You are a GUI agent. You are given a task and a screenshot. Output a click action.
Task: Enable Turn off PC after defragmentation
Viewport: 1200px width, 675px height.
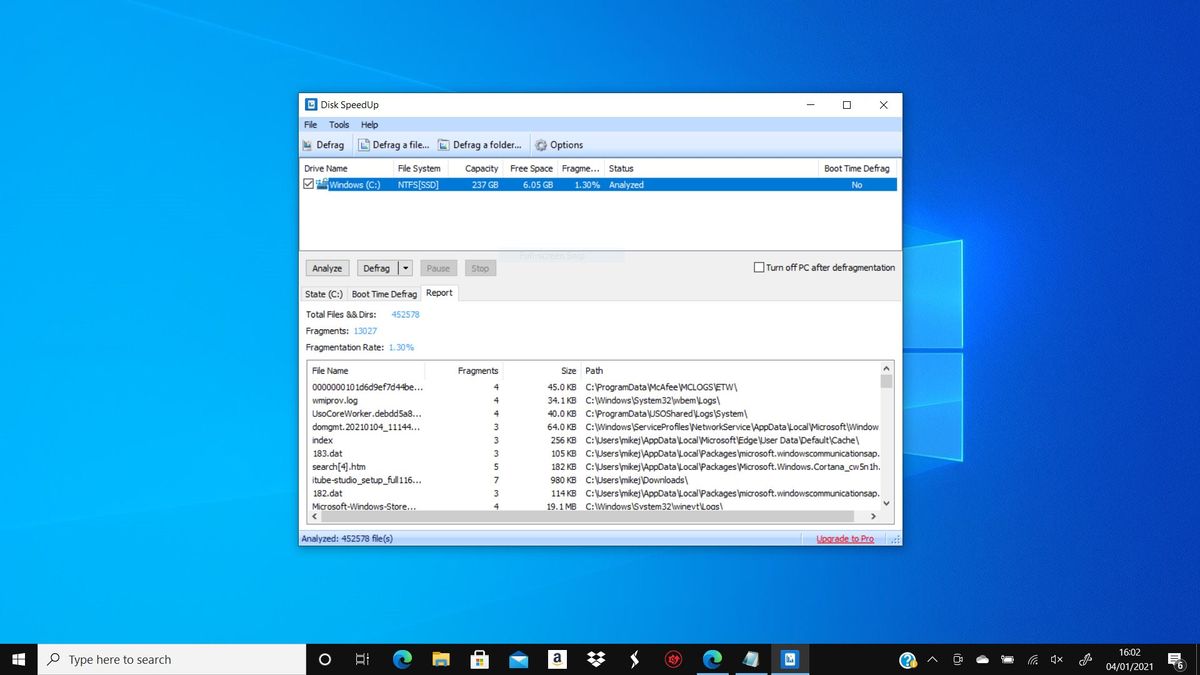pyautogui.click(x=758, y=267)
